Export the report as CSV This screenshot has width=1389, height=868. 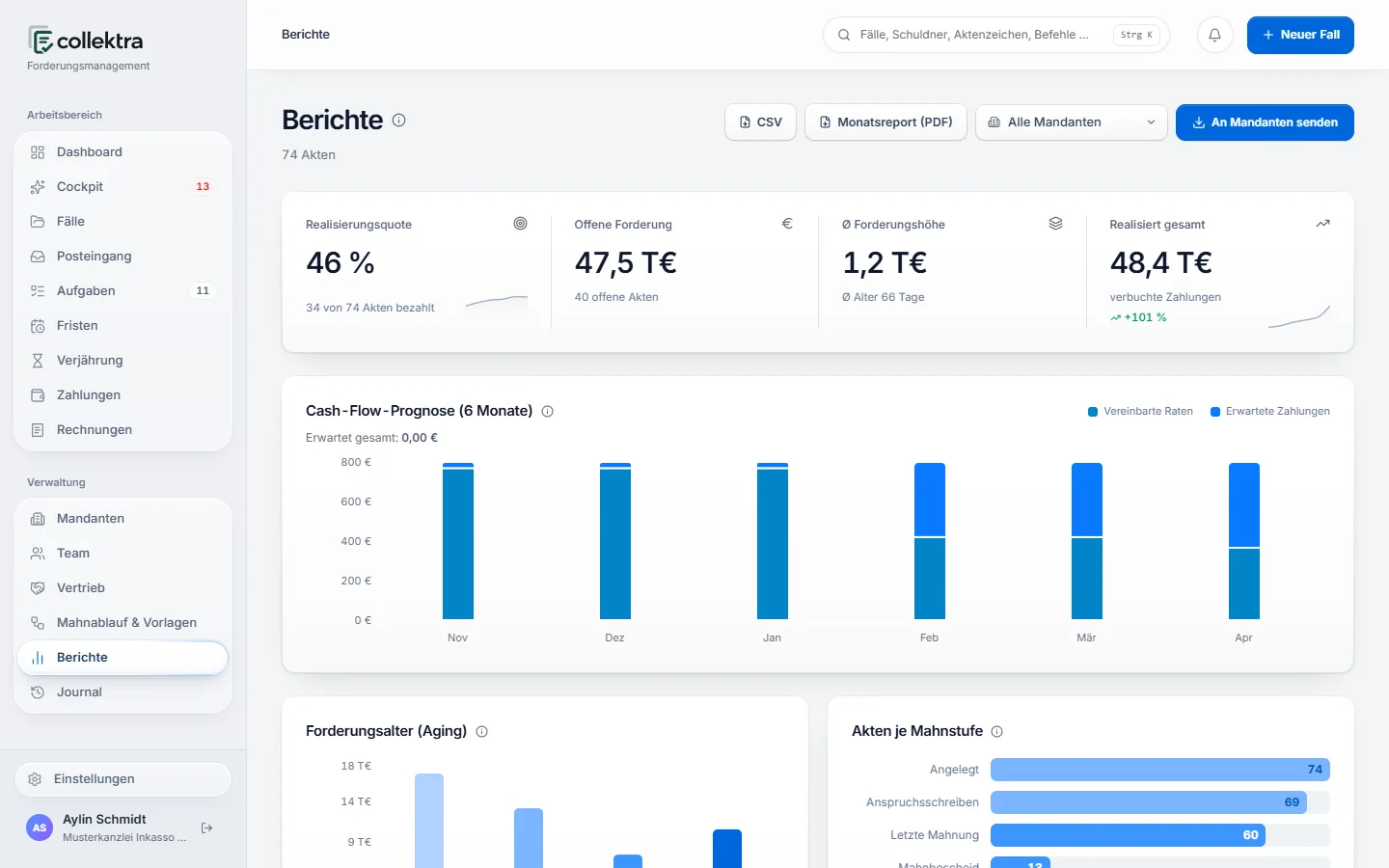coord(760,122)
